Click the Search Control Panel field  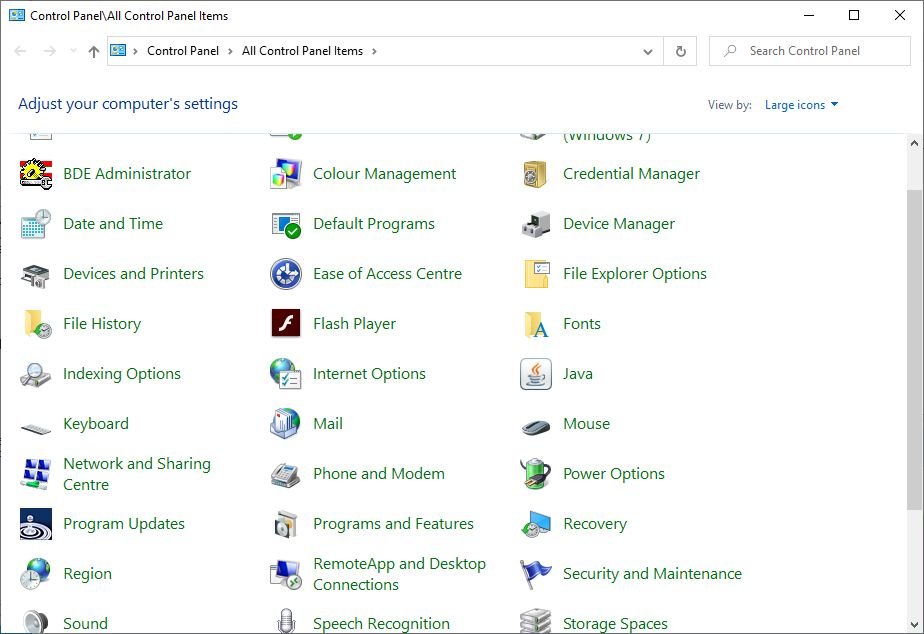[810, 51]
